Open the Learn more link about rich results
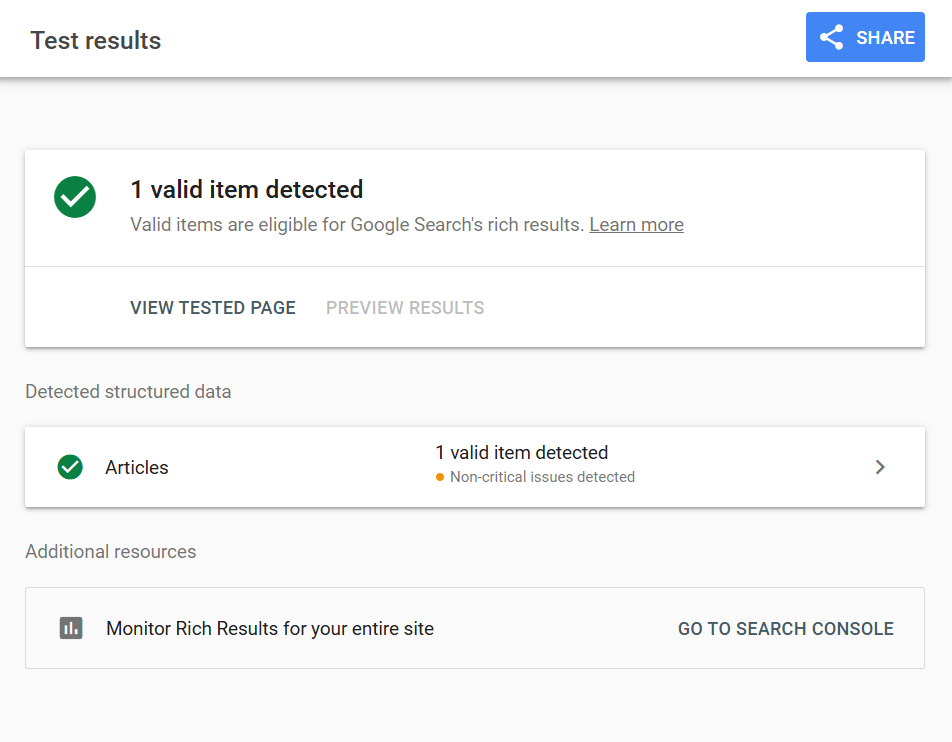 (636, 224)
